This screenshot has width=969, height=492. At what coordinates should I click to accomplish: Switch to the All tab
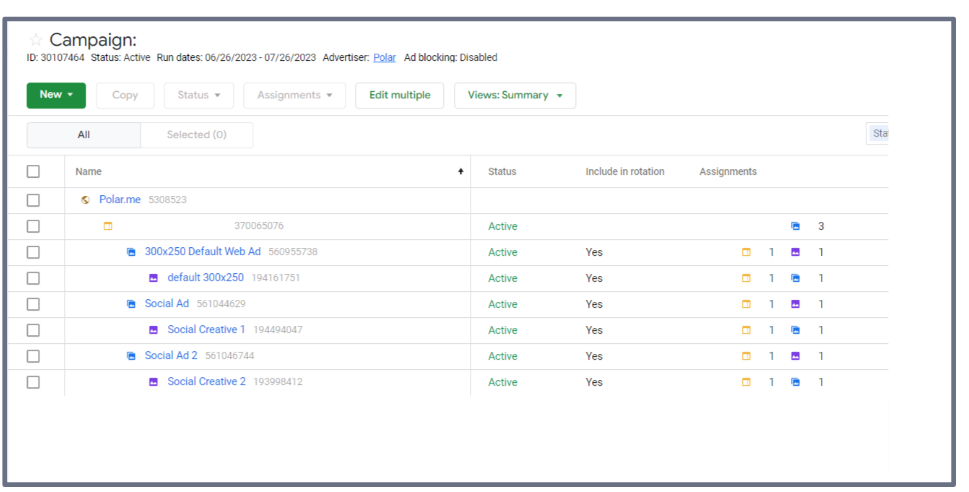point(84,135)
